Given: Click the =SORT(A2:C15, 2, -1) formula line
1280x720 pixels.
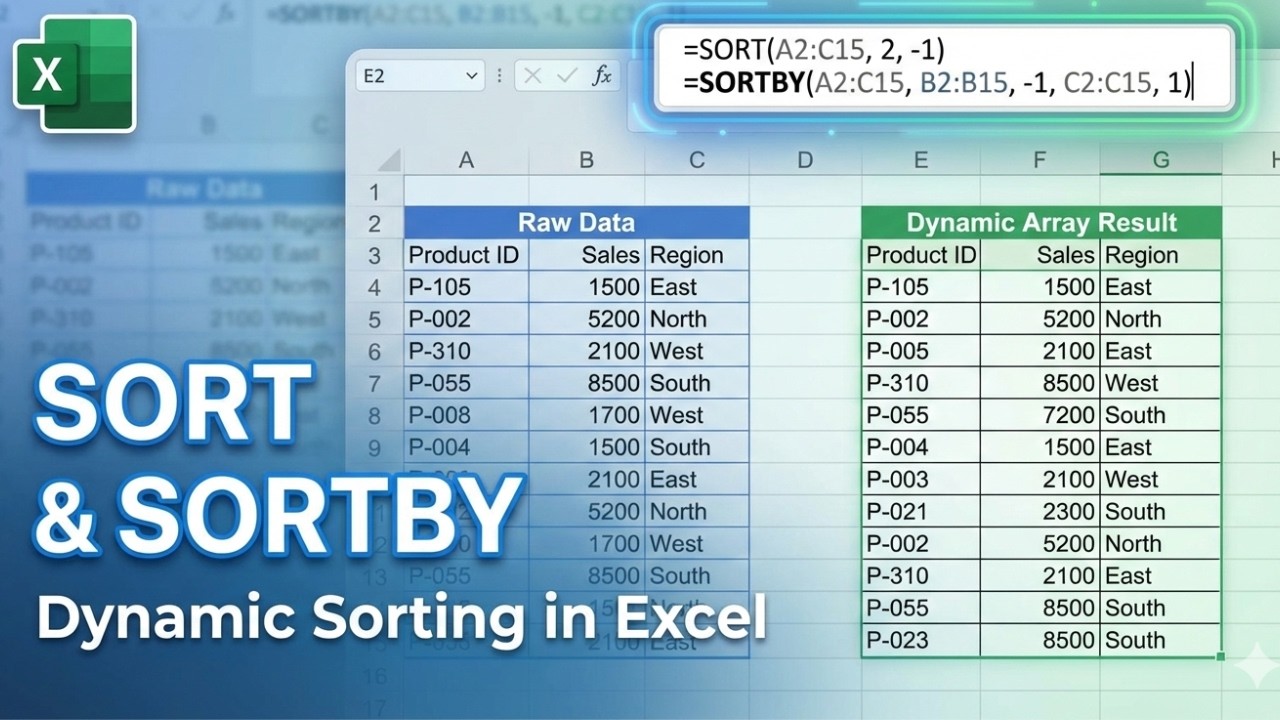Looking at the screenshot, I should coord(814,50).
